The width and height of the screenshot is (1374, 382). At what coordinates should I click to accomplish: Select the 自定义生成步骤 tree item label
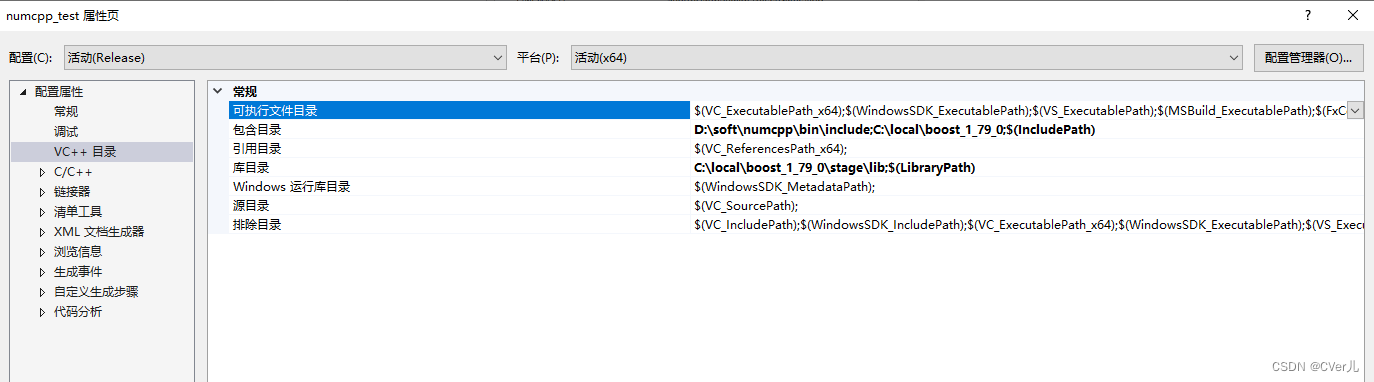click(96, 292)
